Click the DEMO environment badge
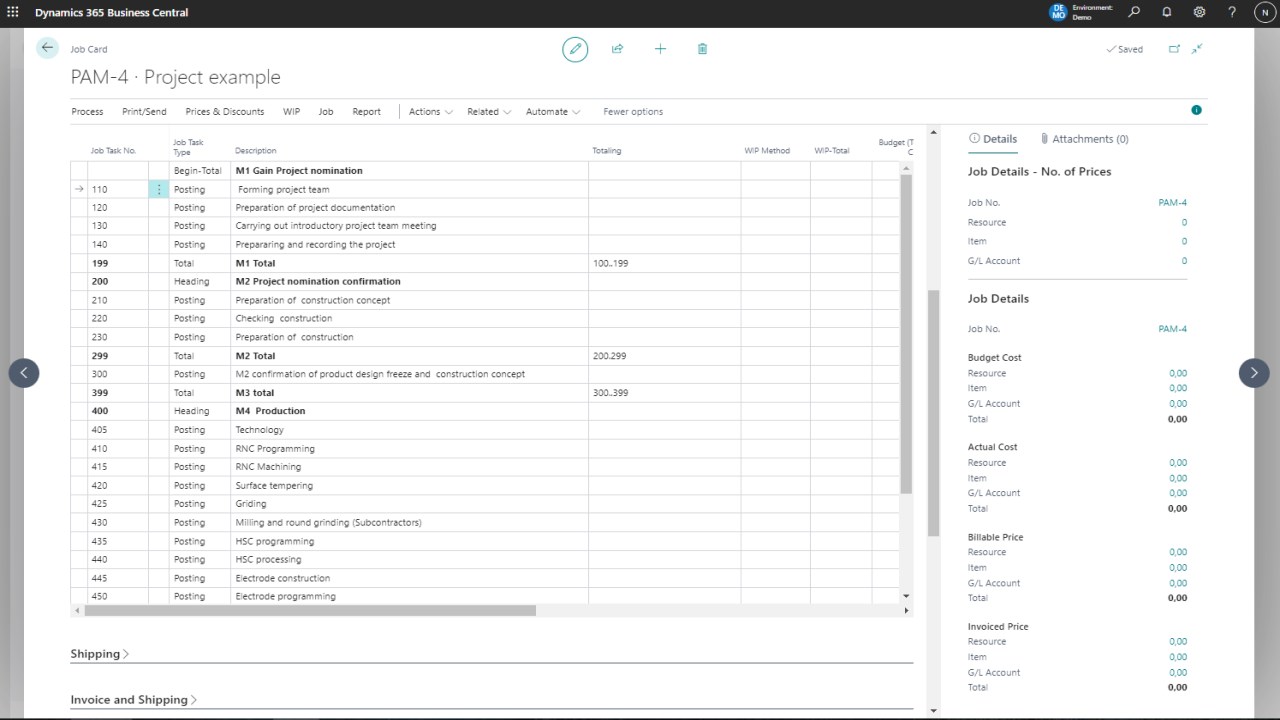Screen dimensions: 1280x720 tap(1058, 13)
